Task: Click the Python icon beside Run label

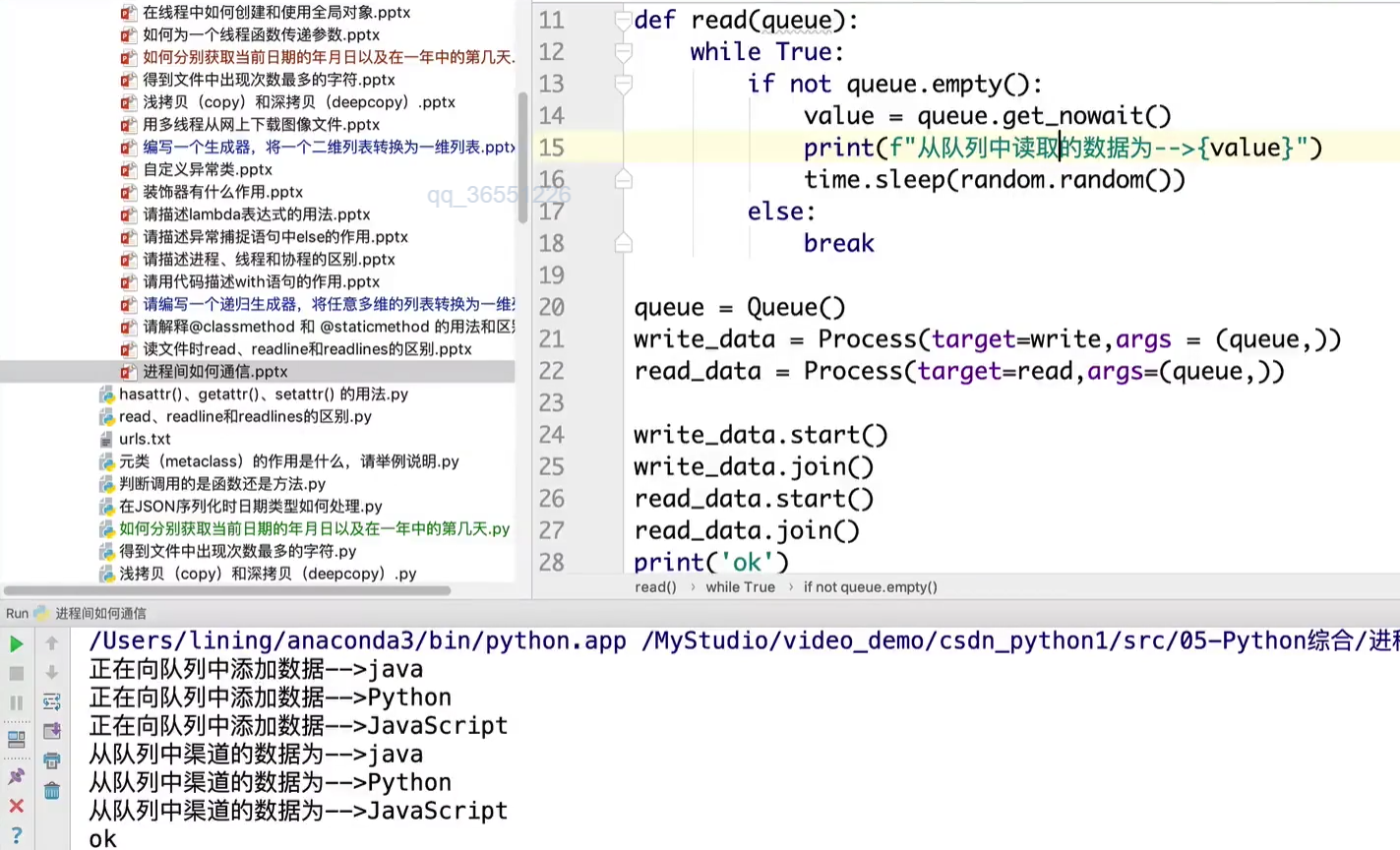Action: point(41,613)
